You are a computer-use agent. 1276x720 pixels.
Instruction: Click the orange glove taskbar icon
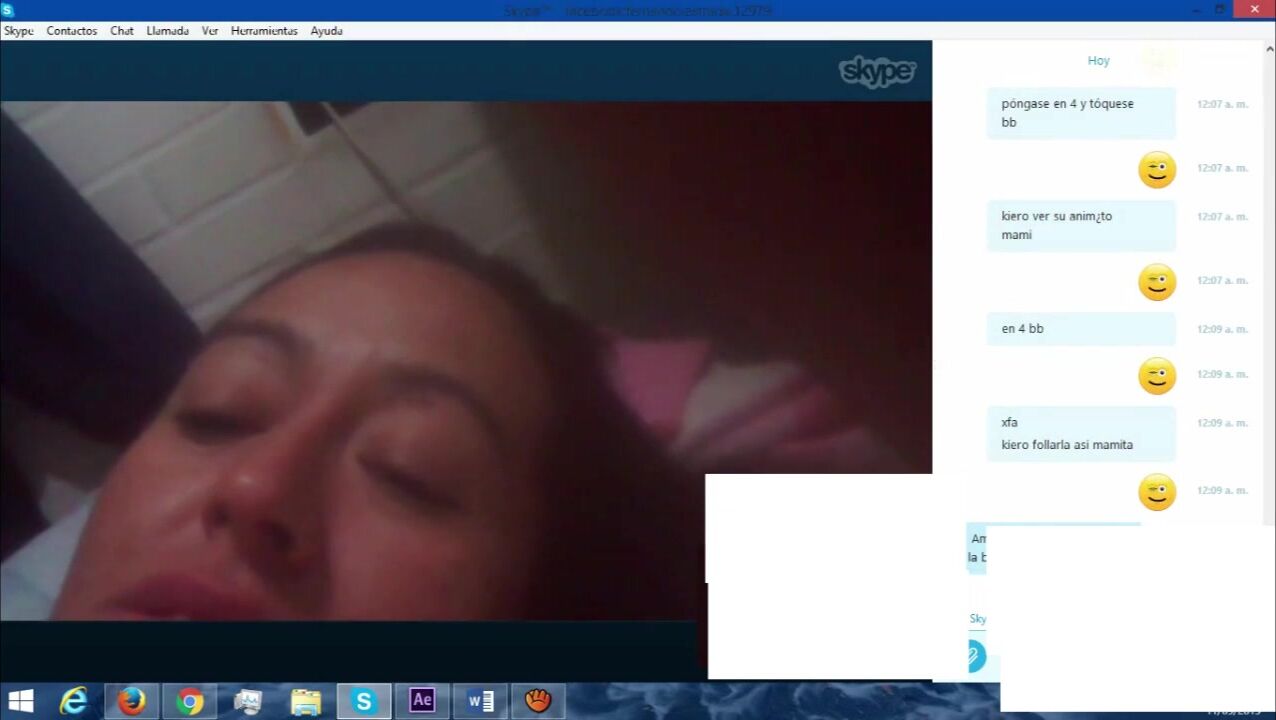538,701
